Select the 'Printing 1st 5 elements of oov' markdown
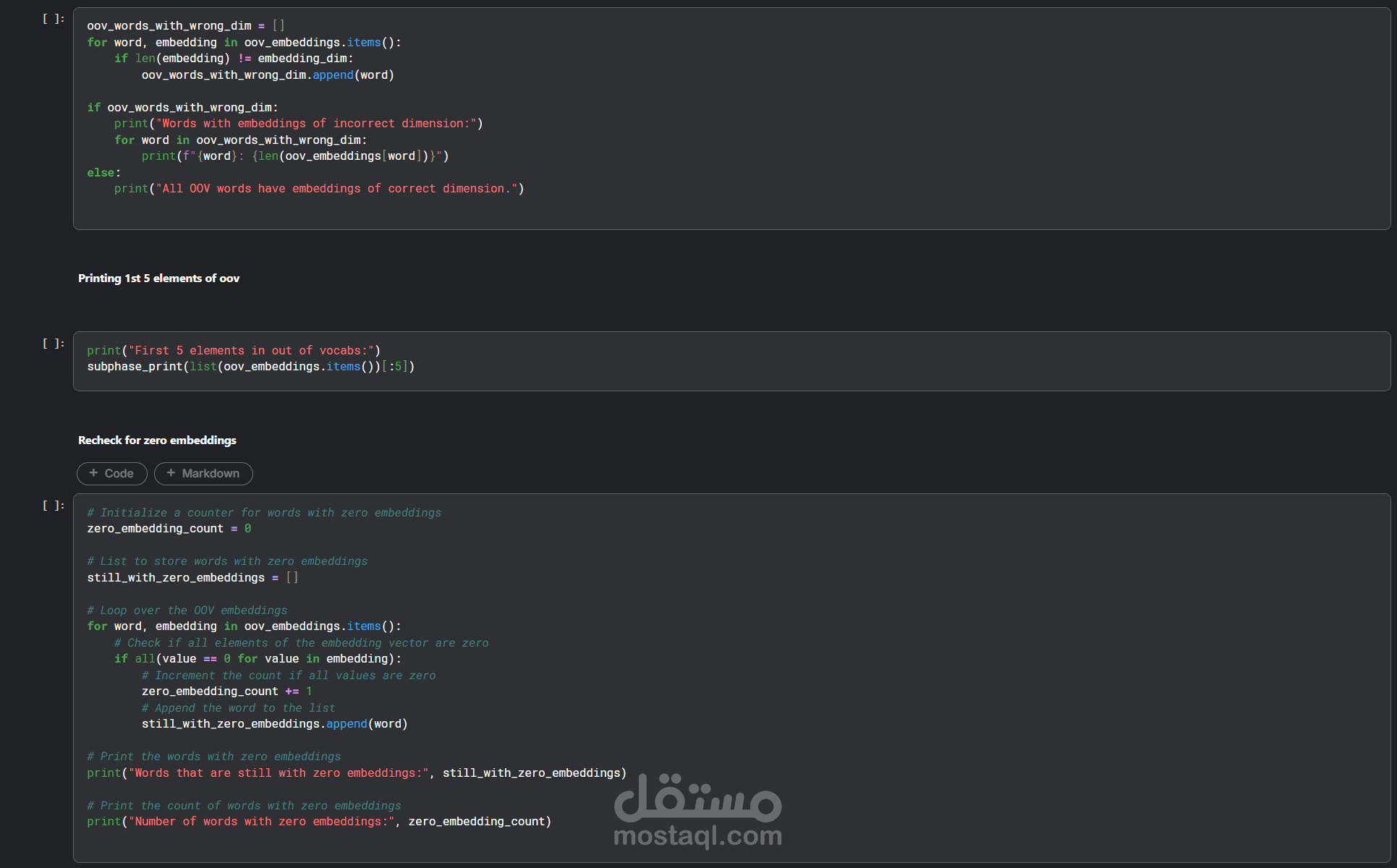Image resolution: width=1397 pixels, height=868 pixels. pyautogui.click(x=158, y=278)
